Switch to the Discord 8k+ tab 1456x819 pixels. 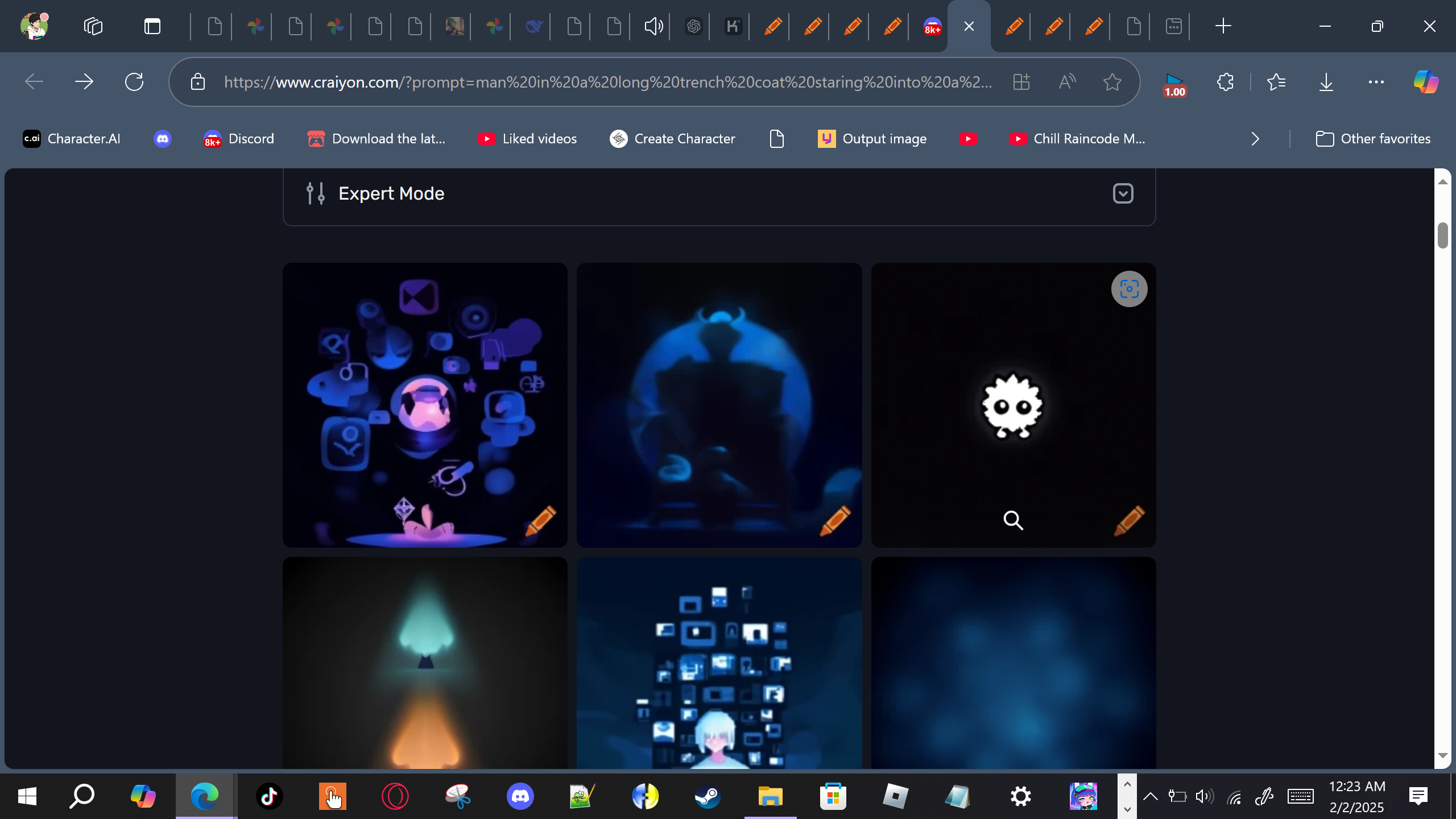pos(932,26)
